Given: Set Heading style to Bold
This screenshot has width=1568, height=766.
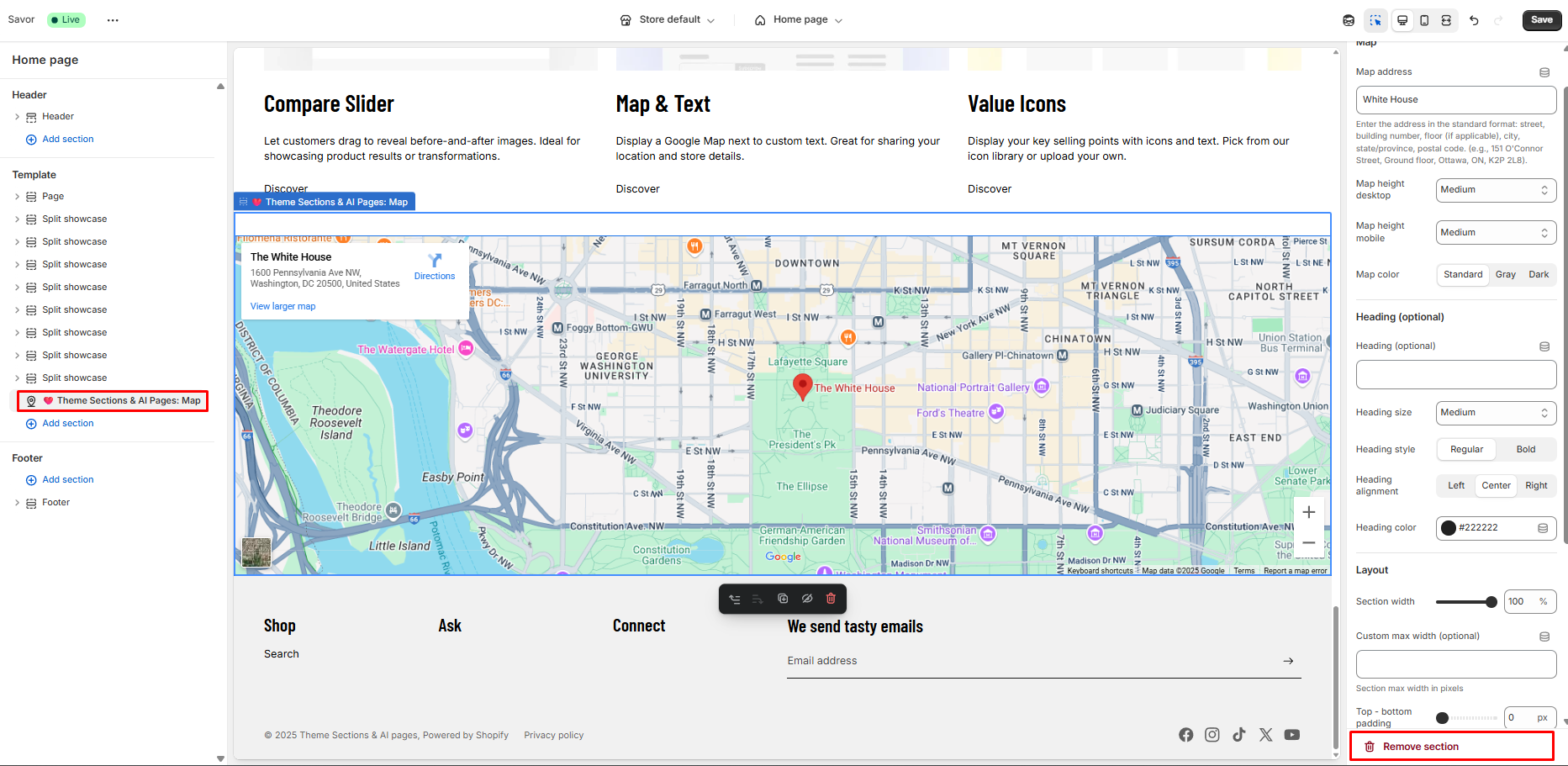Looking at the screenshot, I should click(x=1526, y=450).
